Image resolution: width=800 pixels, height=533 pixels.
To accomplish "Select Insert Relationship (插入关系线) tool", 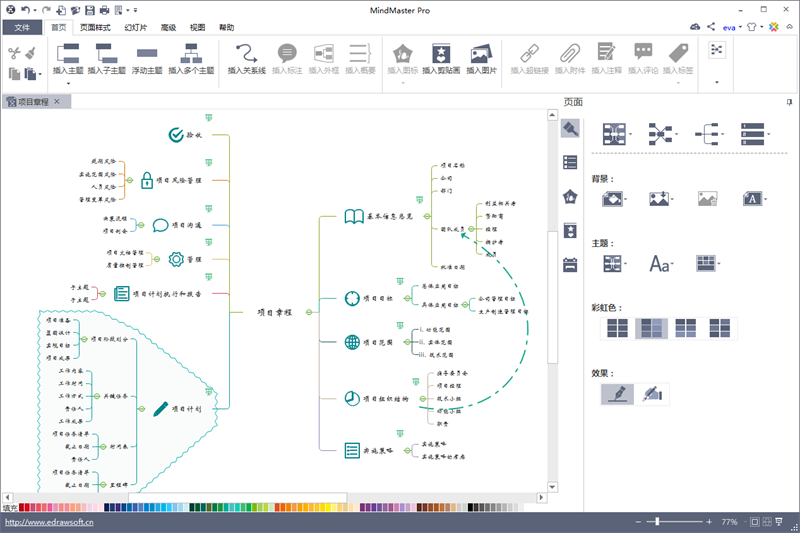I will pos(246,53).
